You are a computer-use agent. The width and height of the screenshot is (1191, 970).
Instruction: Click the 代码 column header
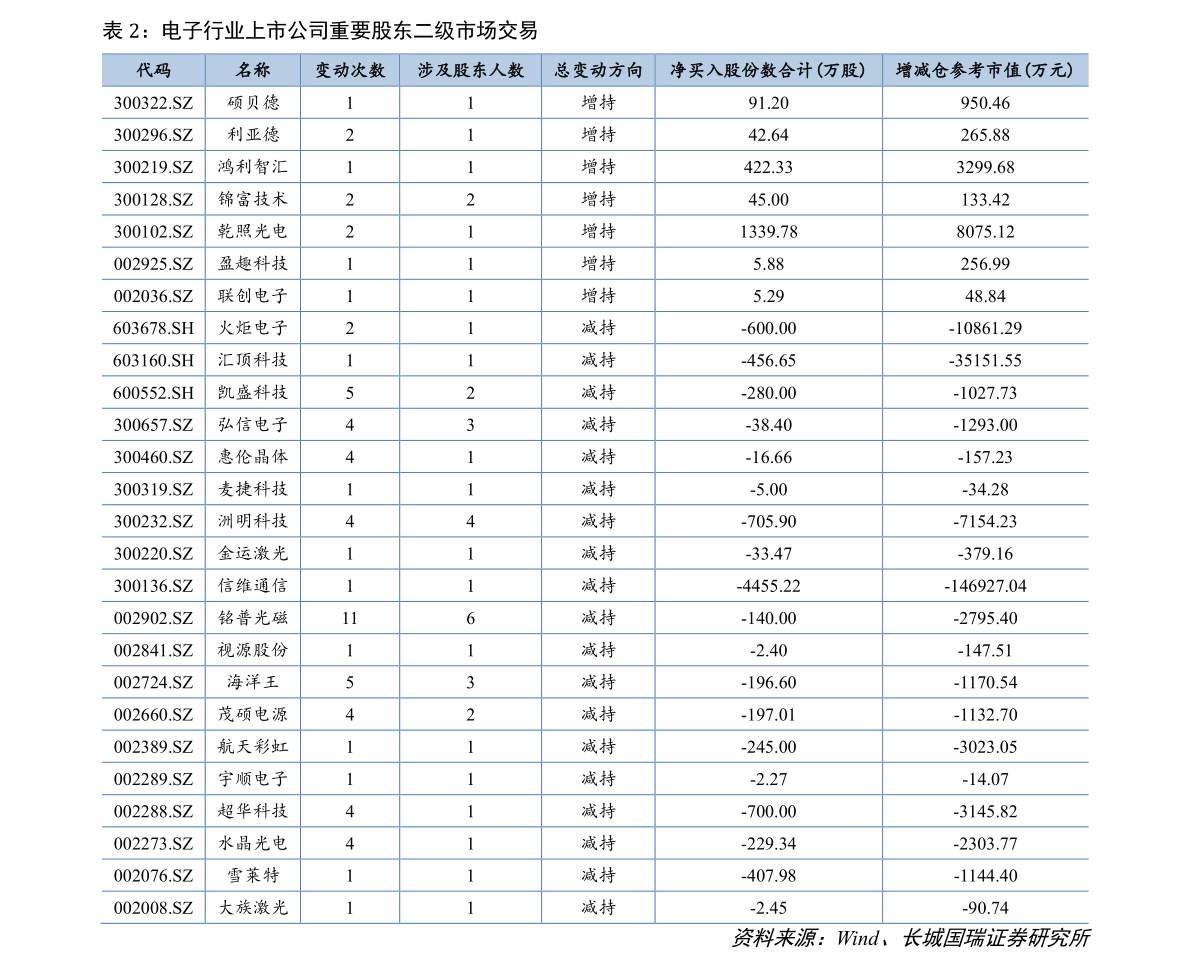point(153,71)
